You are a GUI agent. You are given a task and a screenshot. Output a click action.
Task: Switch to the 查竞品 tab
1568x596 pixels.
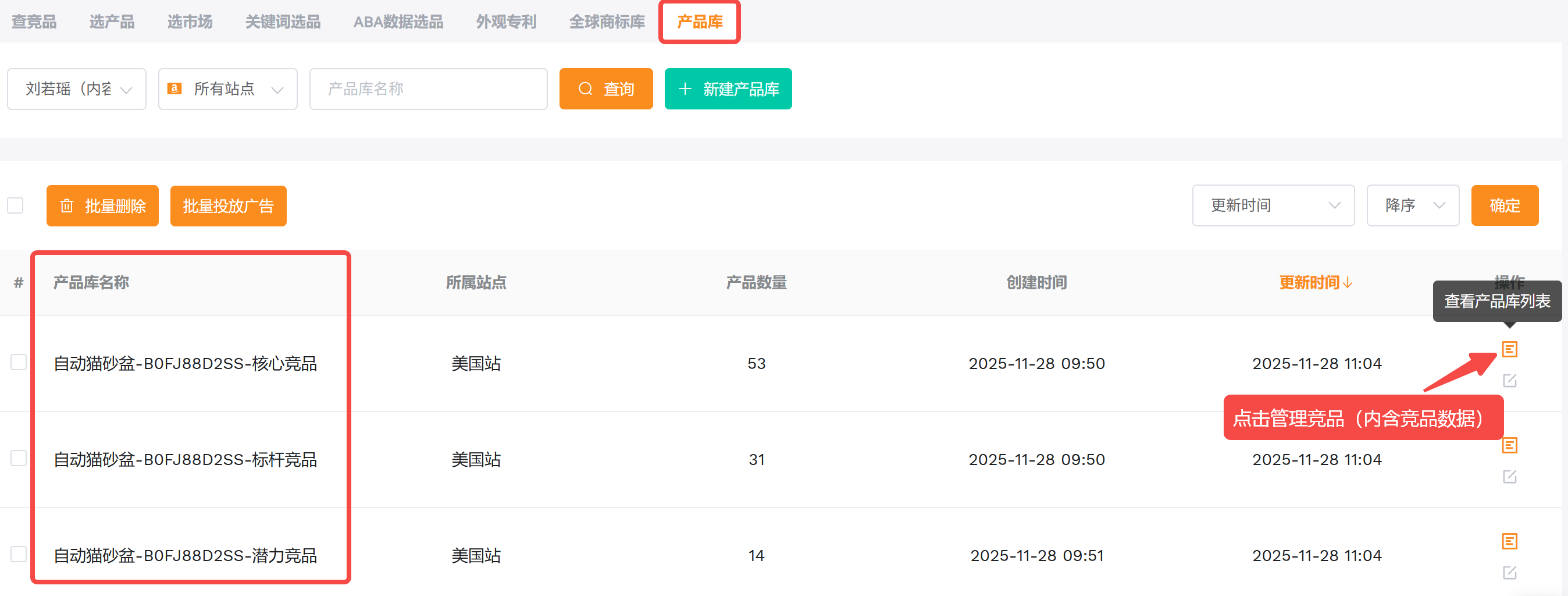(x=34, y=22)
